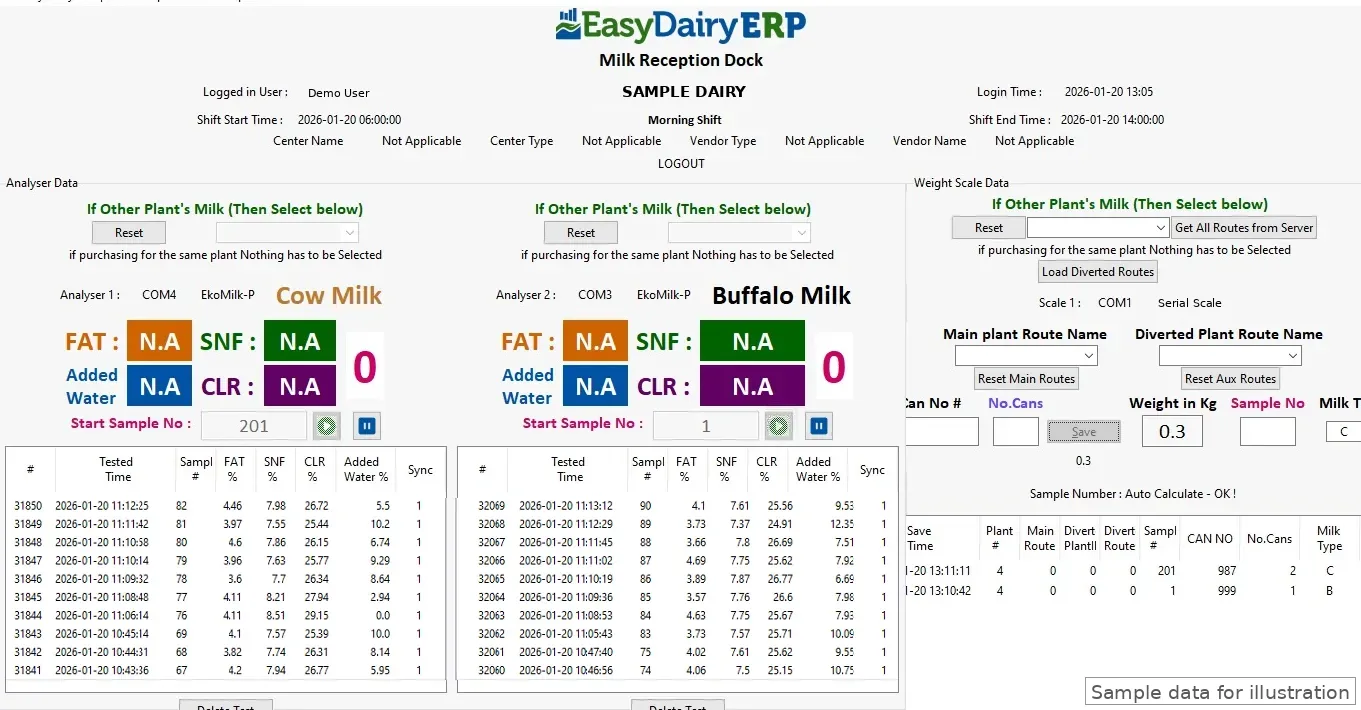Focus Start Sample No field showing 201

254,426
